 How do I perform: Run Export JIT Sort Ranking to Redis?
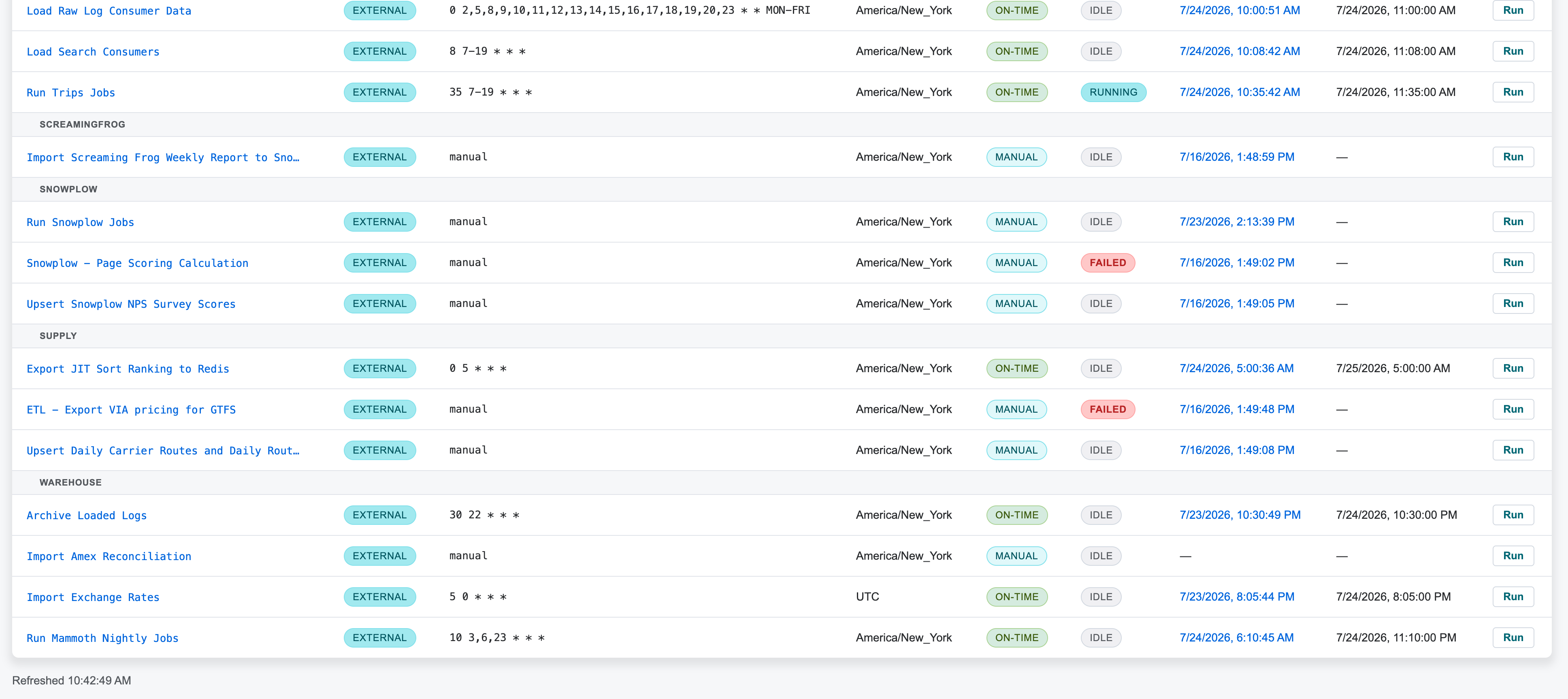tap(1513, 369)
